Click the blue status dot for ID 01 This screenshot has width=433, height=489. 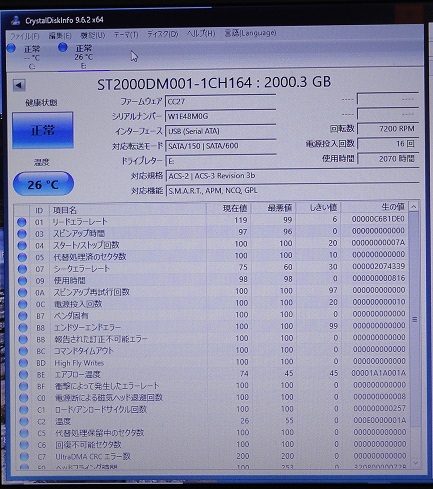(22, 222)
